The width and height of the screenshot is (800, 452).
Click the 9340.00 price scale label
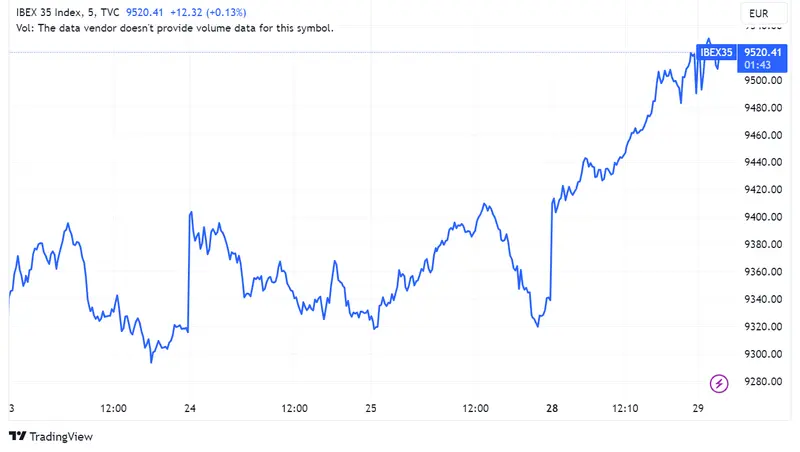point(762,299)
